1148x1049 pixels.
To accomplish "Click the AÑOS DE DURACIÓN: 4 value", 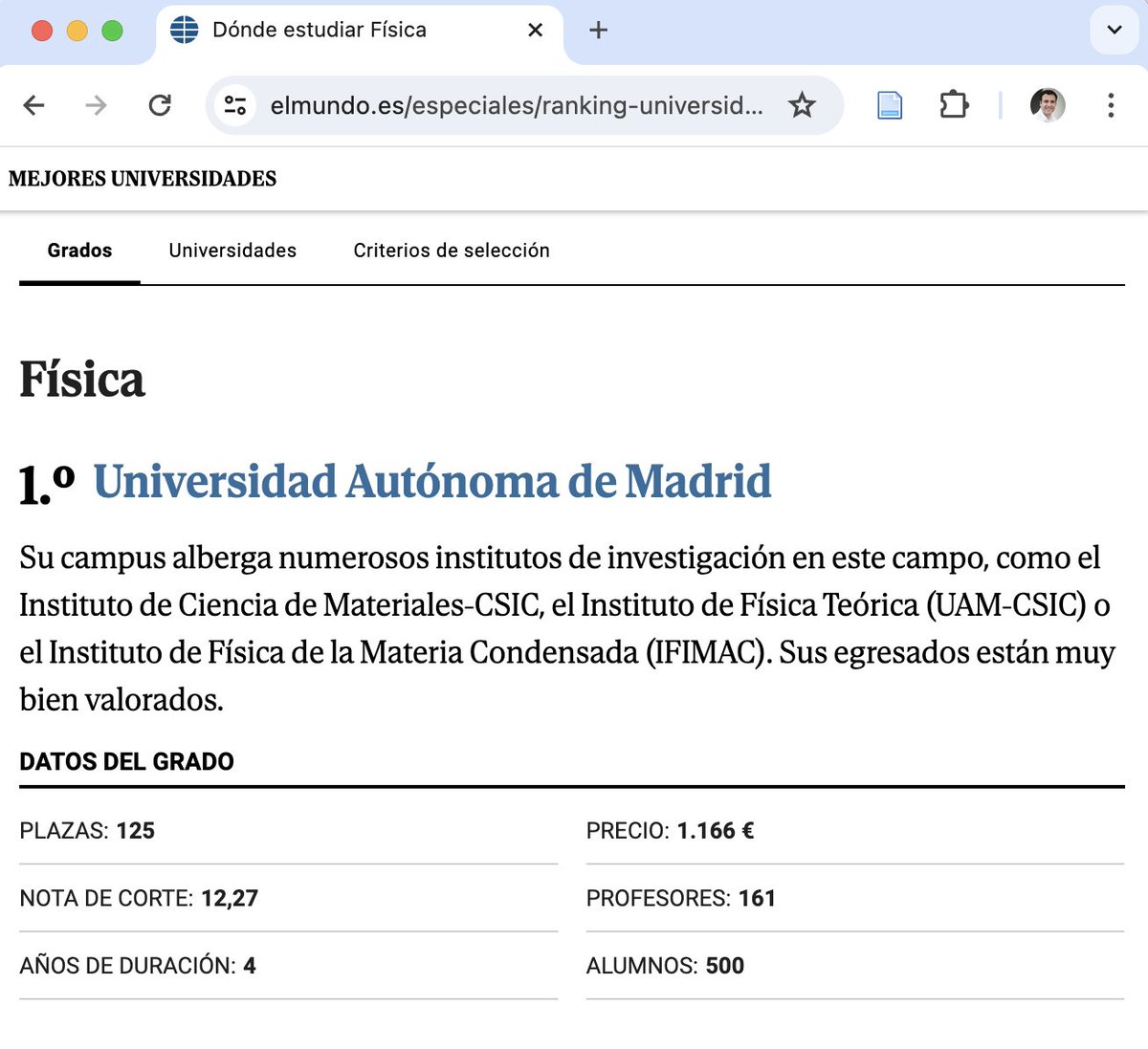I will click(x=138, y=965).
